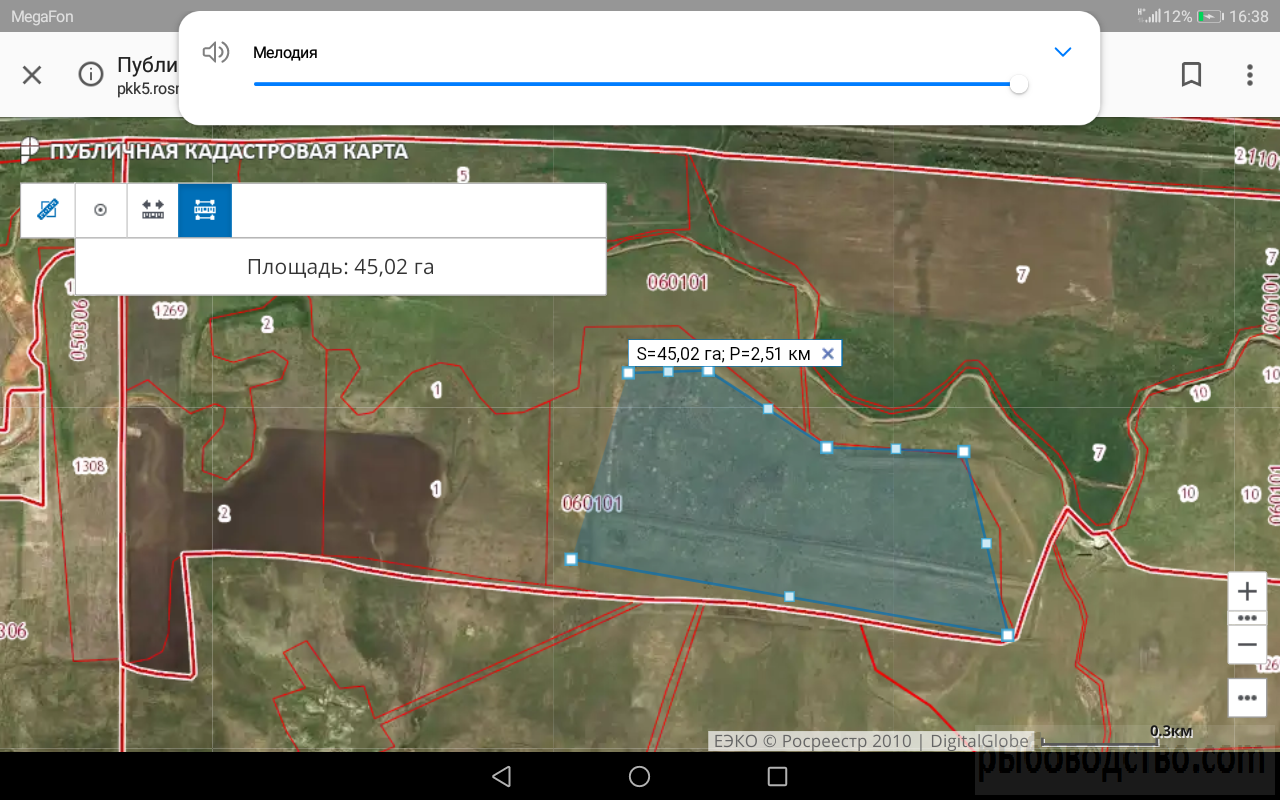Click the Публичная кадастровая карта logo
The image size is (1280, 800).
30,151
